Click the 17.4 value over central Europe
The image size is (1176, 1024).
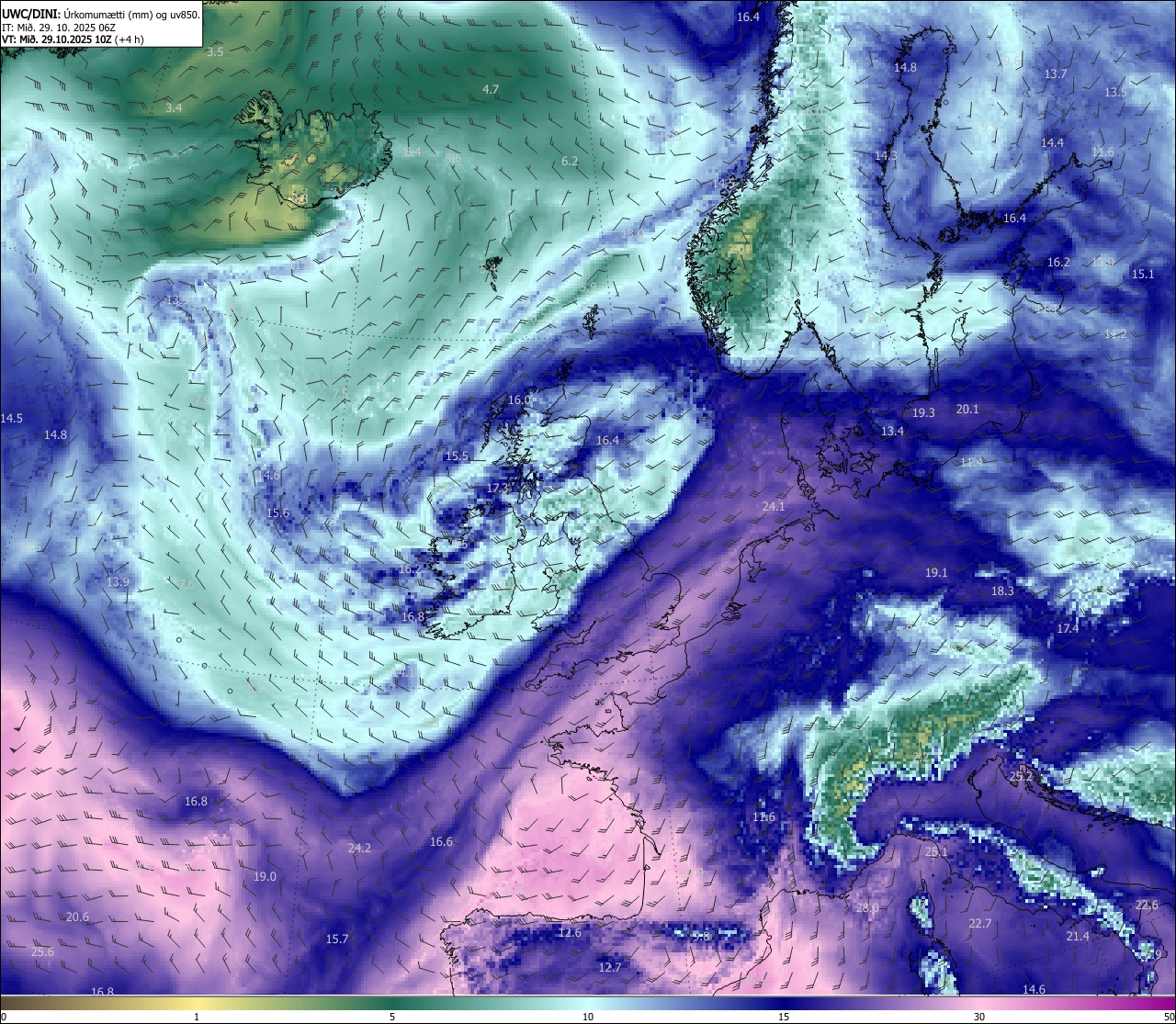[1068, 629]
